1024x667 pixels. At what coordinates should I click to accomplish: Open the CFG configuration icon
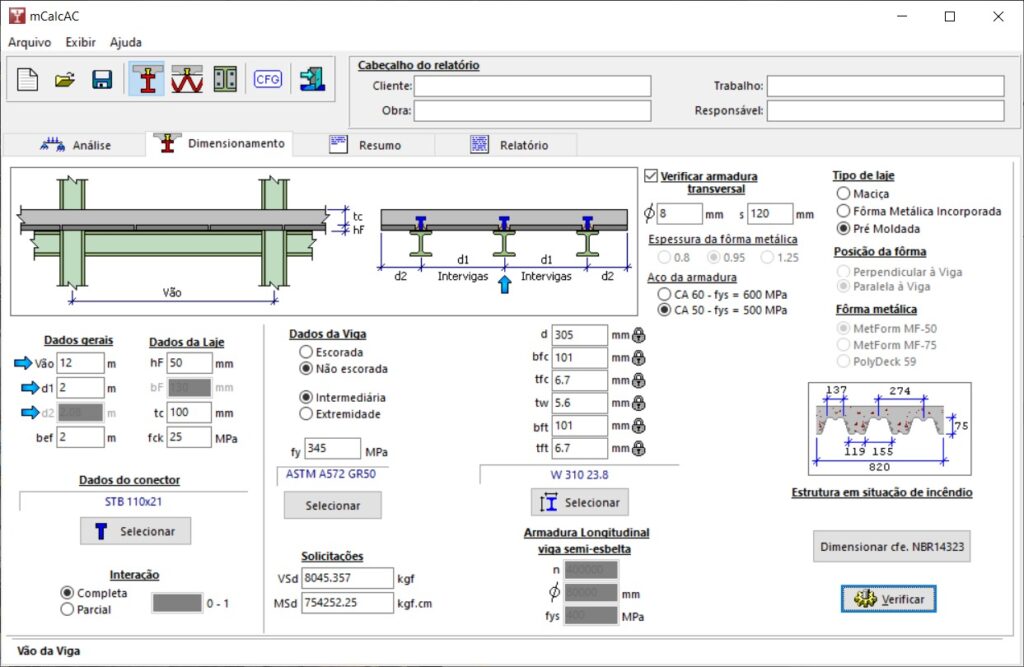pyautogui.click(x=268, y=80)
